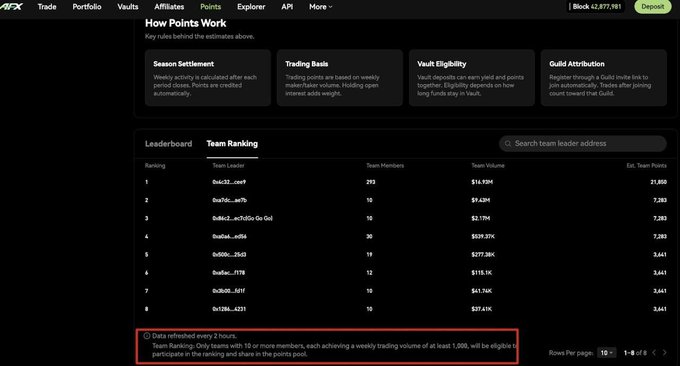Open the Guild Attribution card
This screenshot has height=366, width=680.
(x=604, y=78)
